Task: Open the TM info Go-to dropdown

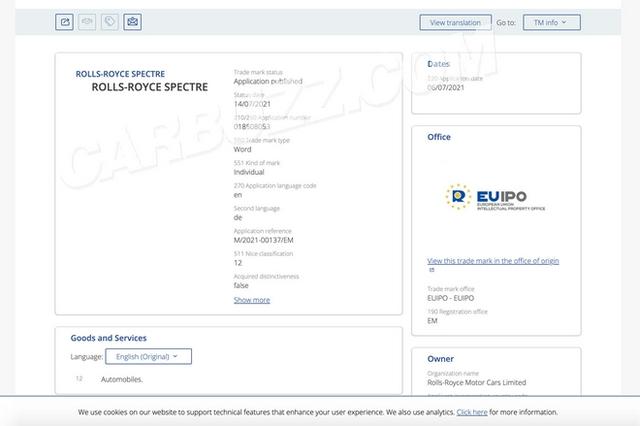Action: [x=551, y=22]
